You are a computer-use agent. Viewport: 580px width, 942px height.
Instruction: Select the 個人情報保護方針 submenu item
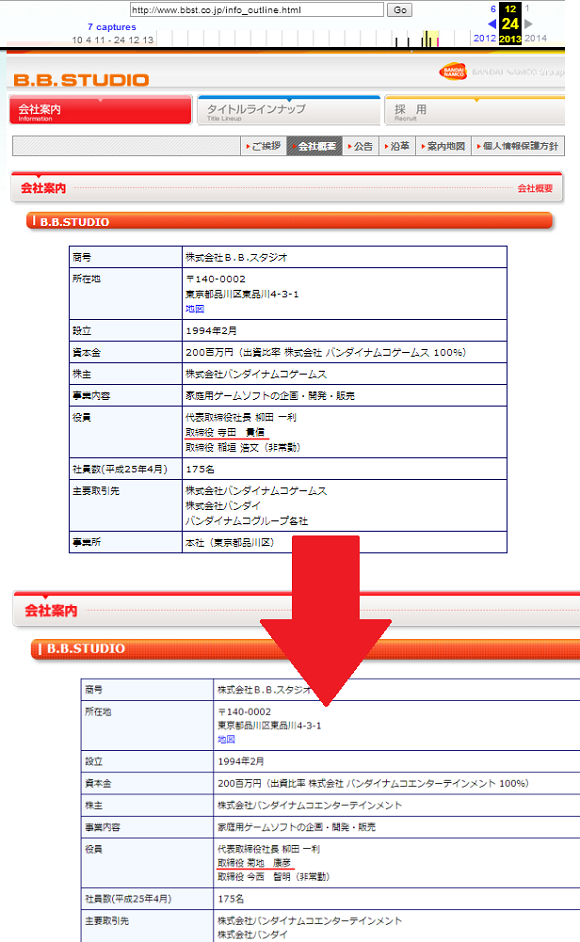click(x=518, y=146)
